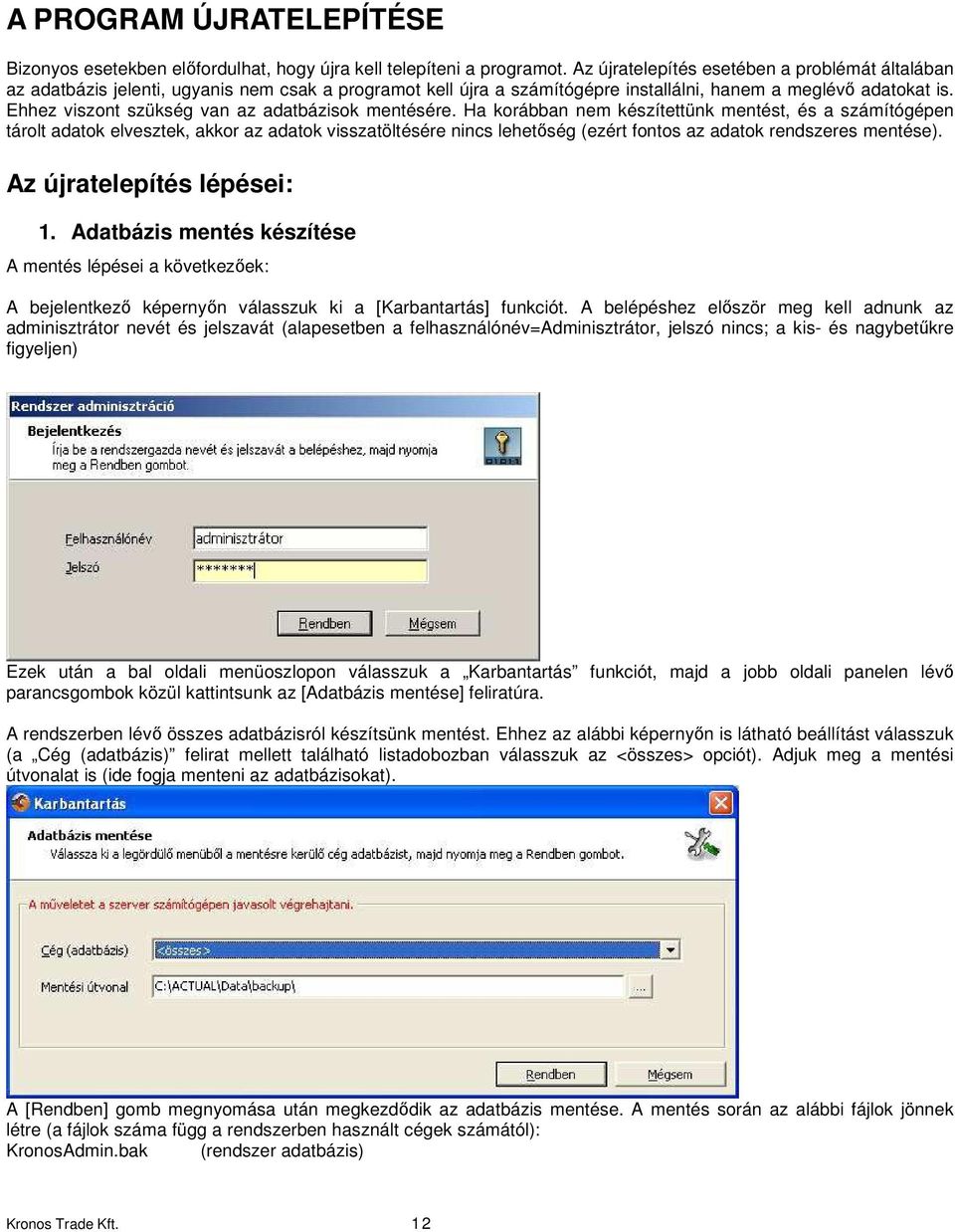Click the 'Az újratelepítés lépései:' heading
The image size is (955, 1232).
[x=150, y=184]
